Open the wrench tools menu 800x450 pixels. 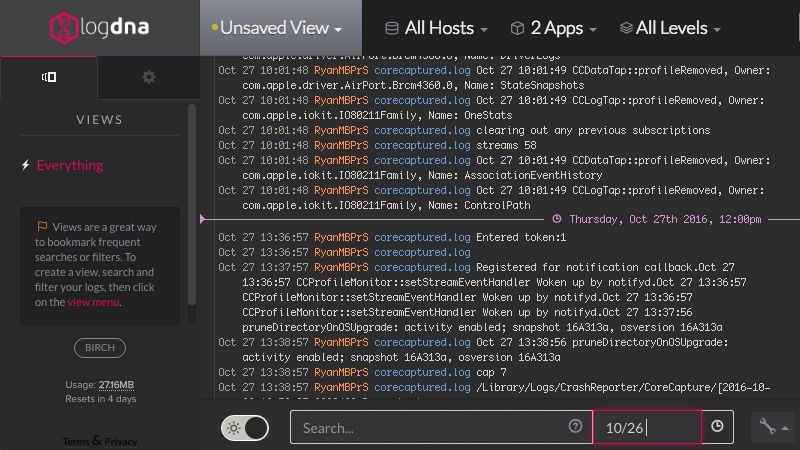point(774,427)
